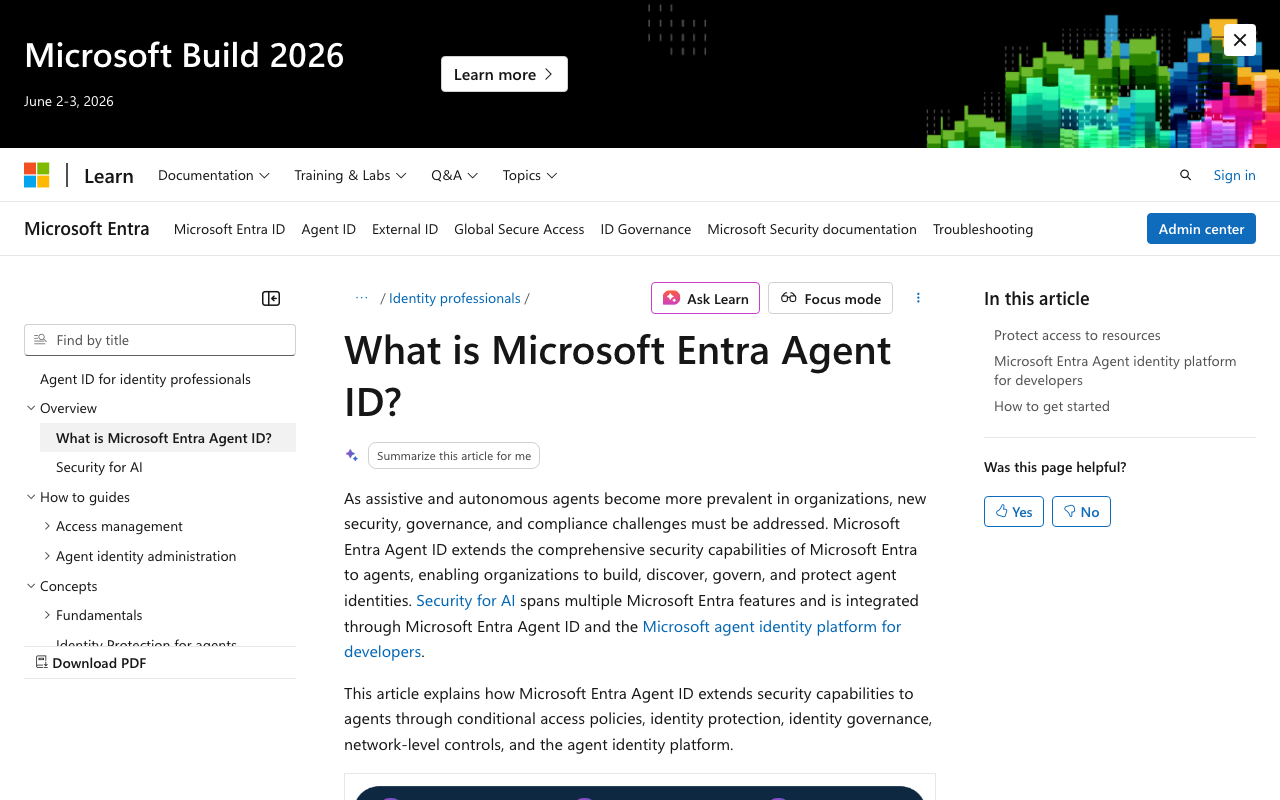Open the Microsoft Entra ID tab
1280x800 pixels.
[x=229, y=229]
